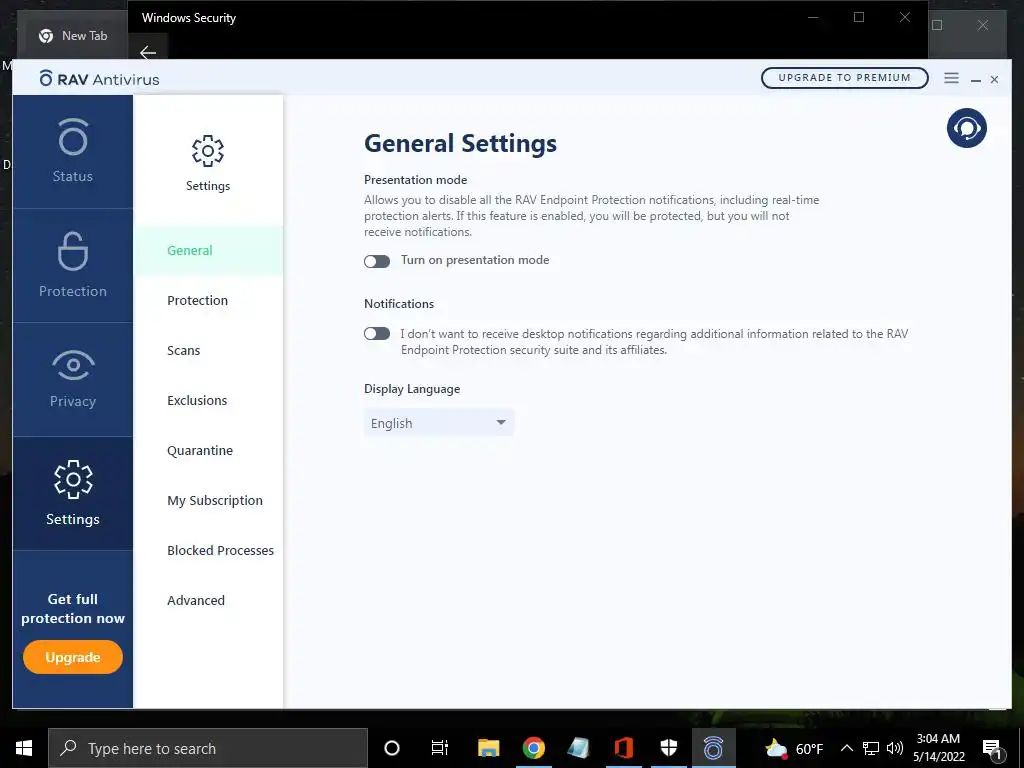Screen dimensions: 1024x768
Task: Select the Settings gear in sidebar
Action: click(72, 493)
